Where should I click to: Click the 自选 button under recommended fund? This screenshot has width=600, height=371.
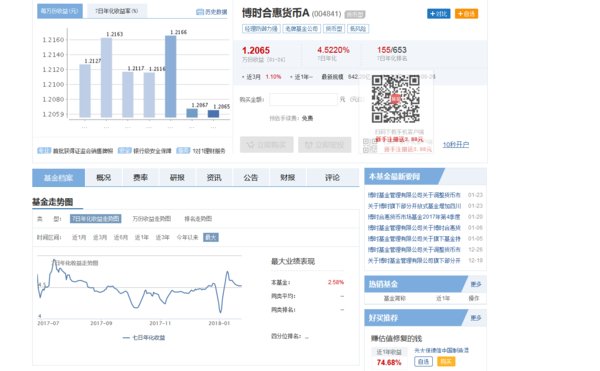(x=423, y=361)
